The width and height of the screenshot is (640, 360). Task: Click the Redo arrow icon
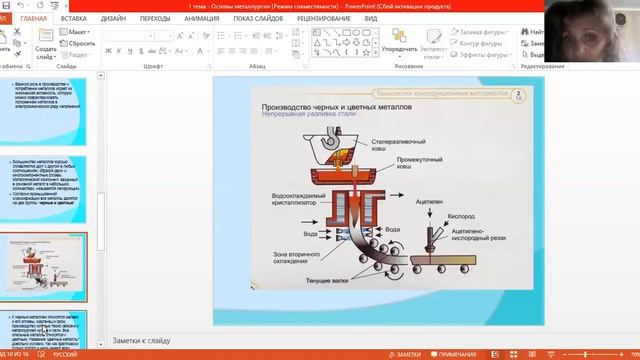click(40, 6)
